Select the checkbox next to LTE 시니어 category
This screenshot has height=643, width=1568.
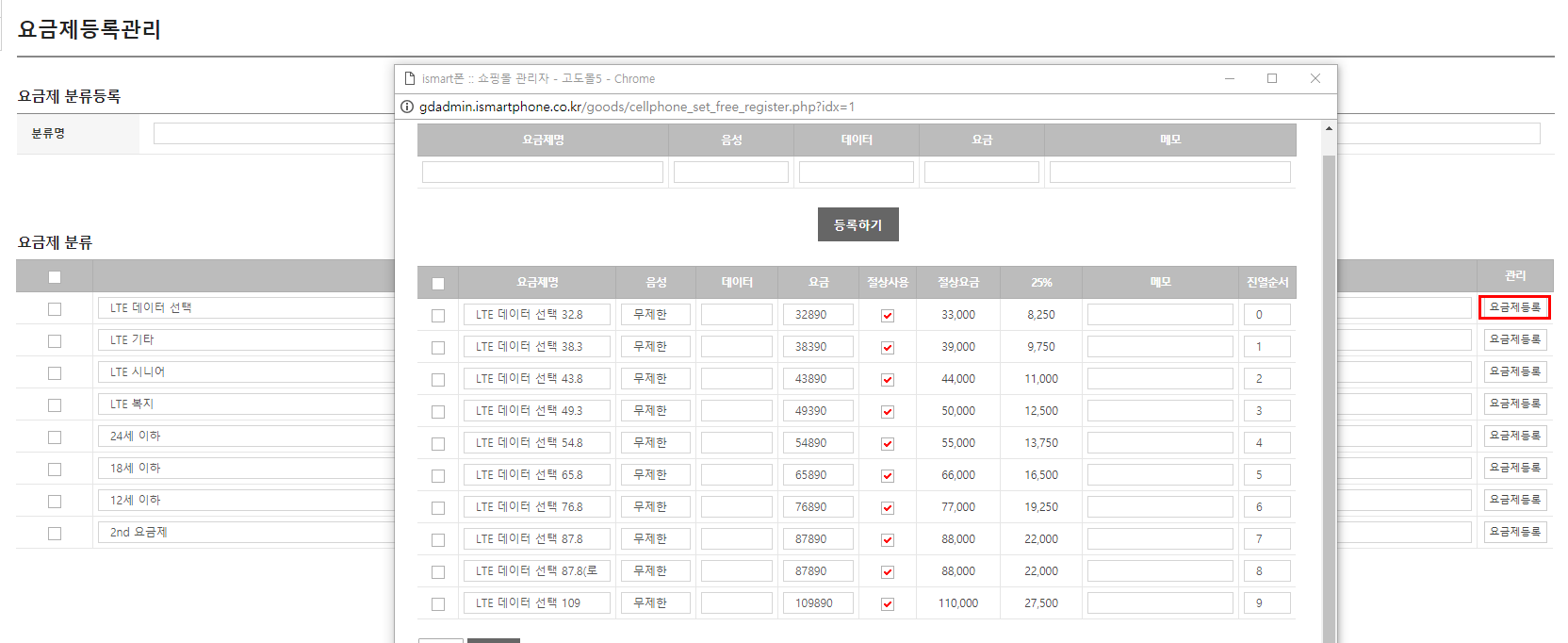point(55,373)
